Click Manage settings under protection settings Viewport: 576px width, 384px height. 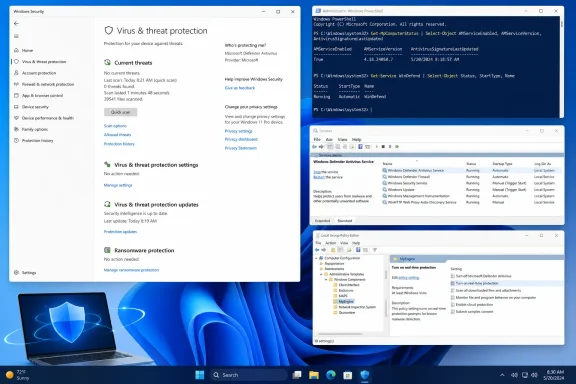[x=118, y=185]
